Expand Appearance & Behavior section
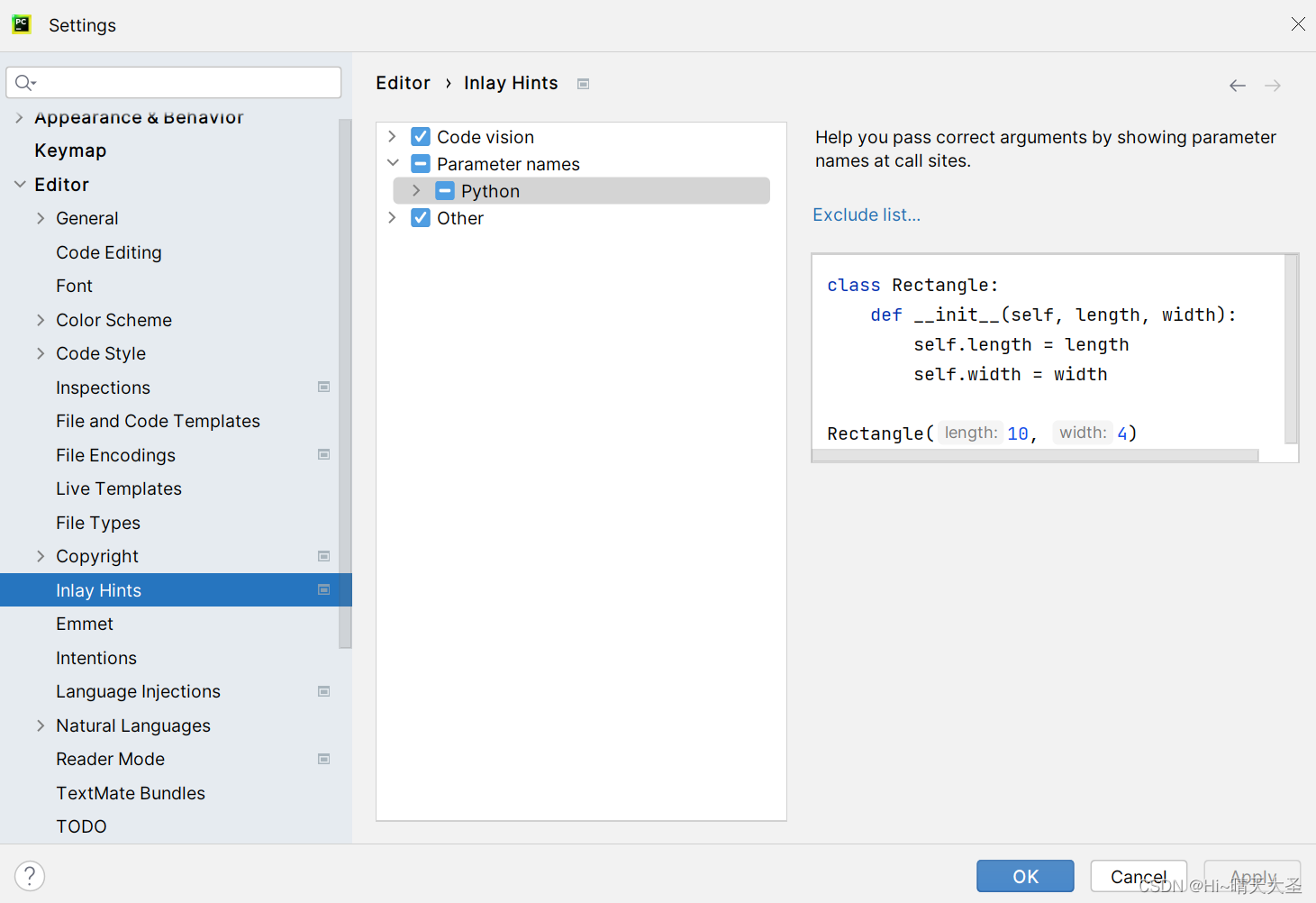Viewport: 1316px width, 903px height. tap(19, 118)
